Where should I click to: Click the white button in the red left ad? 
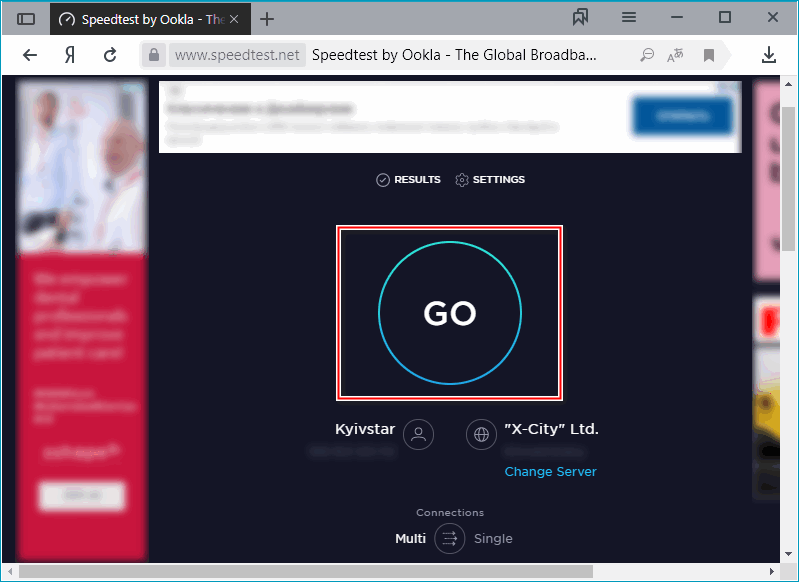pos(82,495)
